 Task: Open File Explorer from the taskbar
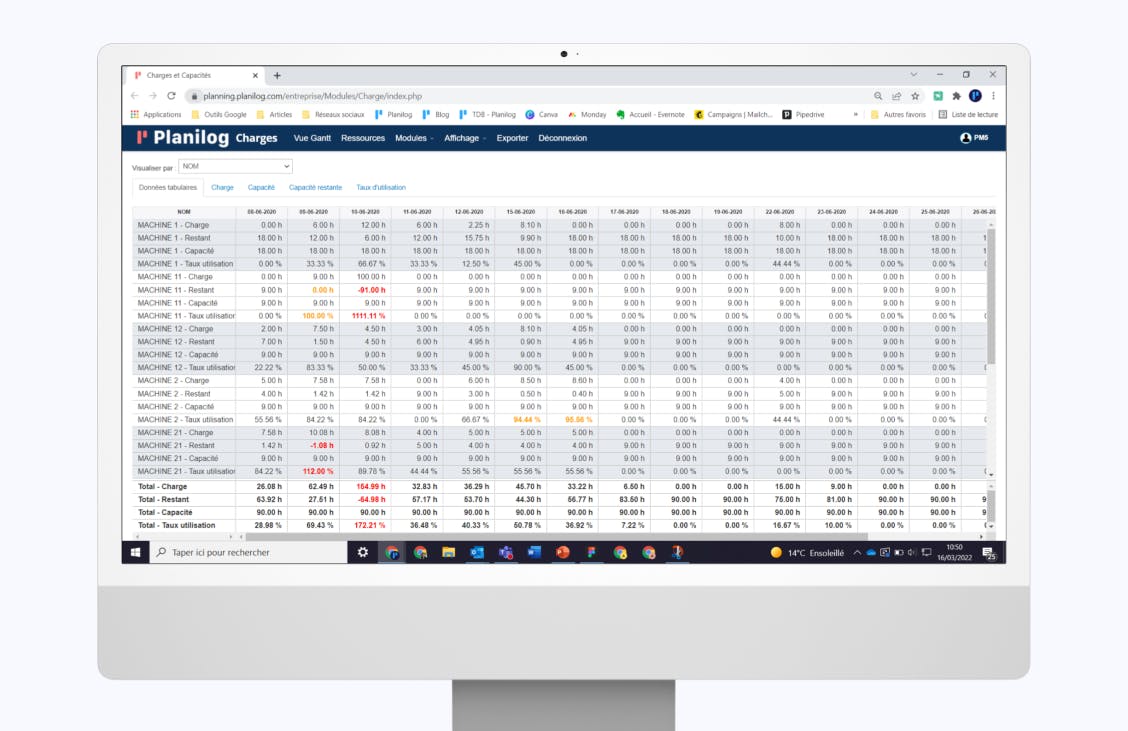(448, 553)
